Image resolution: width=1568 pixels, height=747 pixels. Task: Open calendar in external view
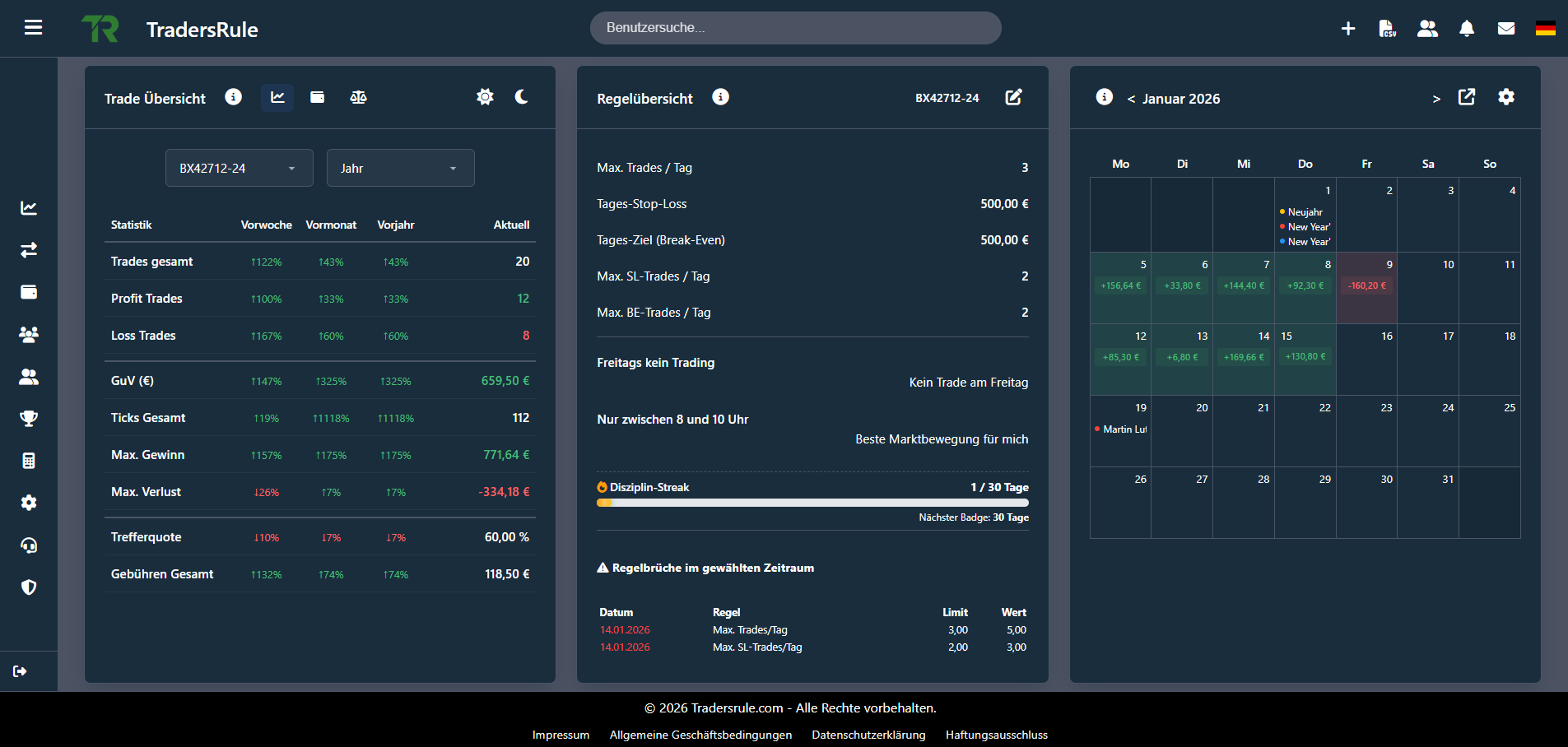[x=1466, y=97]
